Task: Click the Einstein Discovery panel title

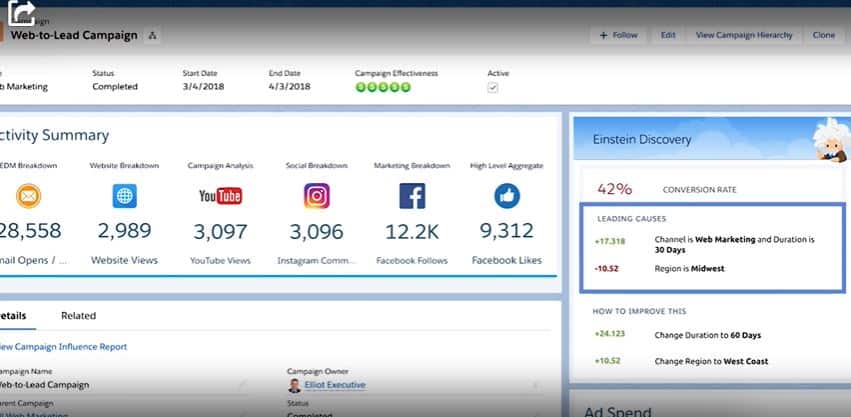Action: (x=642, y=140)
